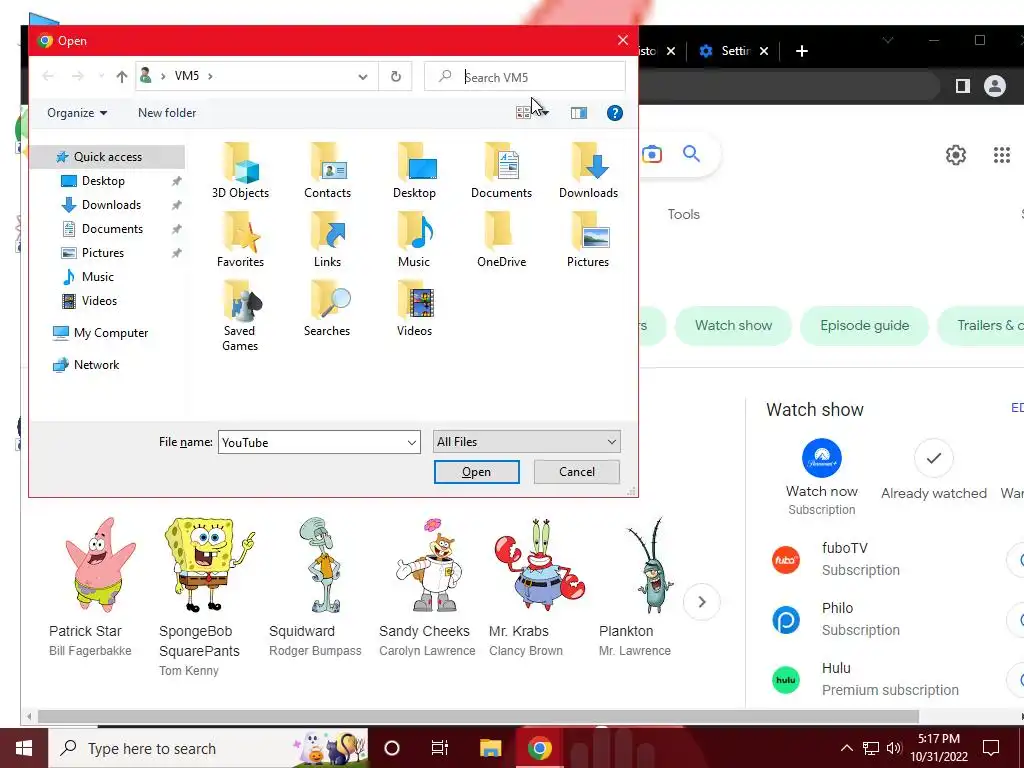Open dialog help question mark icon
Viewport: 1024px width, 768px height.
click(615, 113)
